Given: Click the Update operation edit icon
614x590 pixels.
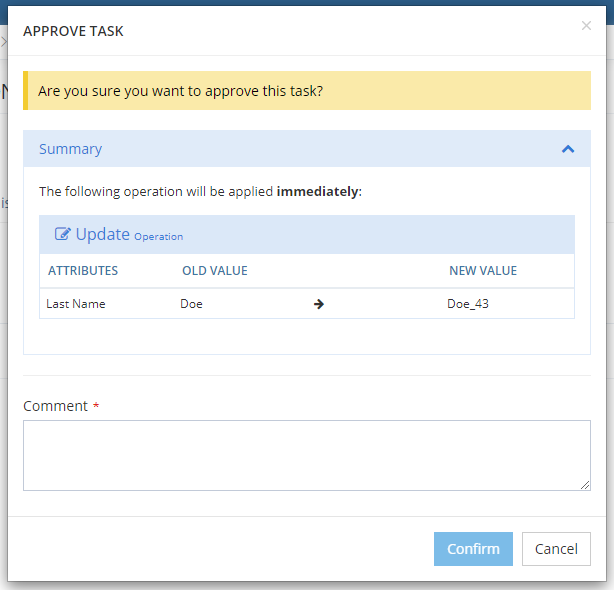Looking at the screenshot, I should tap(63, 235).
